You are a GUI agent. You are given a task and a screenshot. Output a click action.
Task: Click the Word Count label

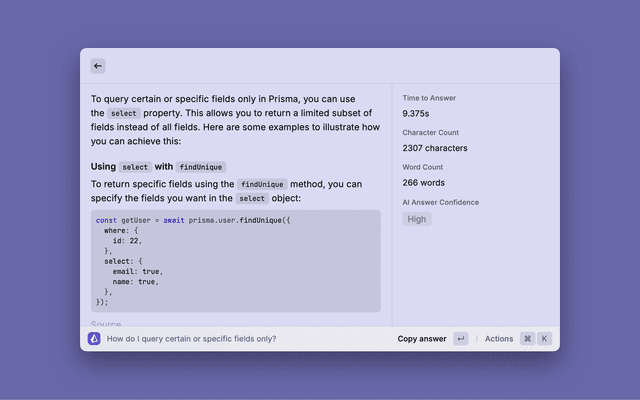[423, 167]
